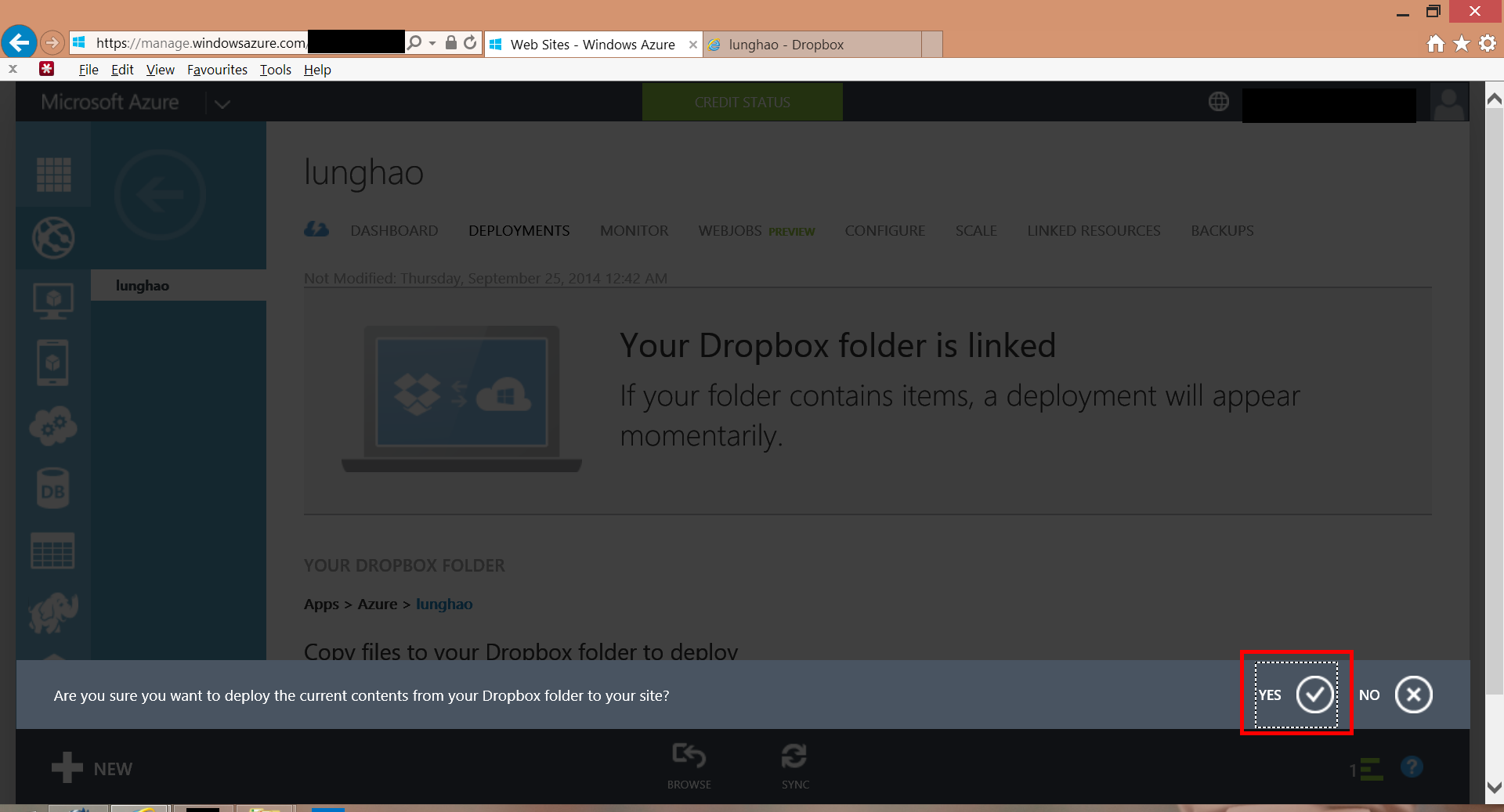Open a new browser tab

click(x=931, y=45)
